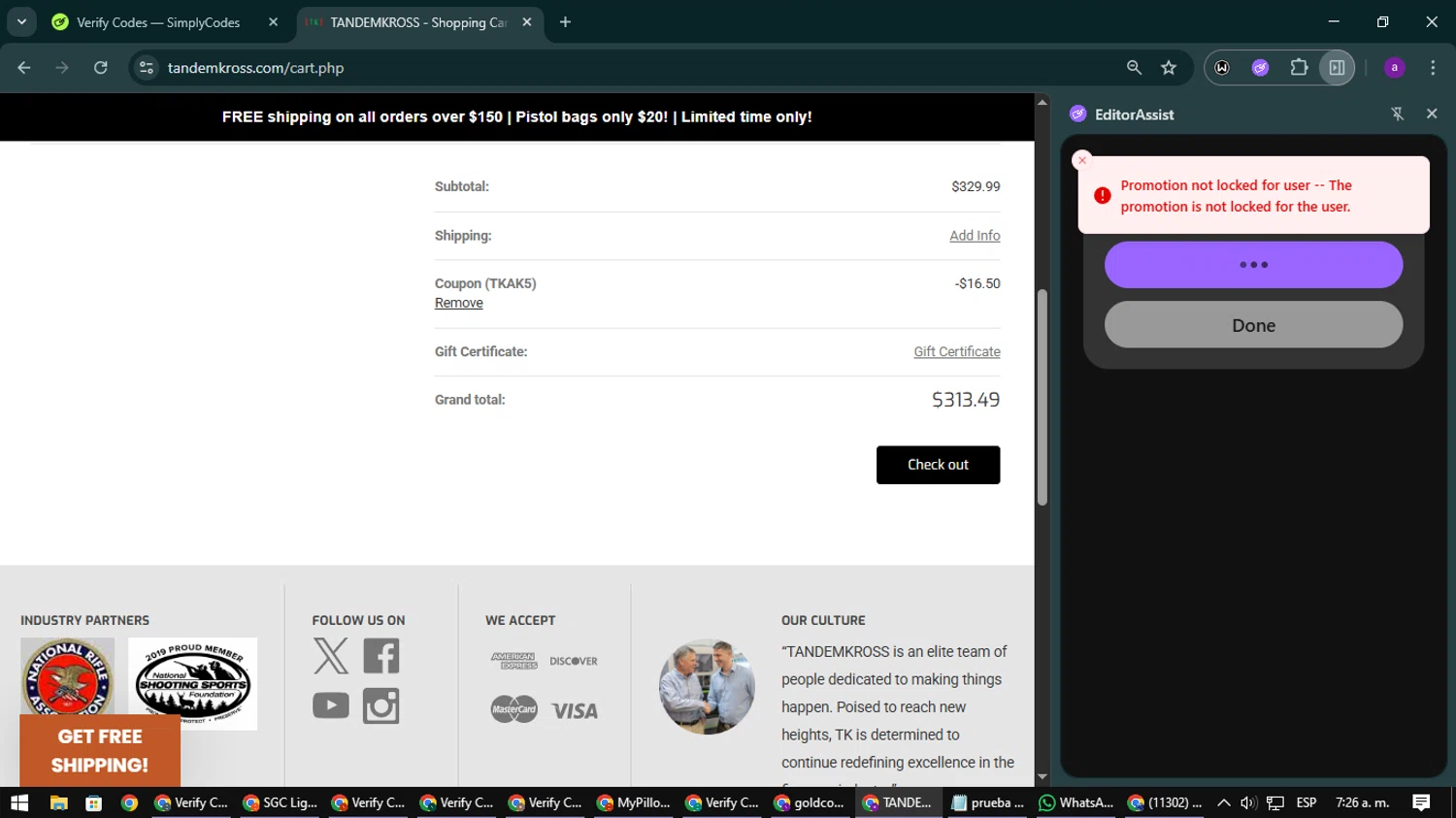
Task: Click the Discover payment logo
Action: [x=574, y=661]
